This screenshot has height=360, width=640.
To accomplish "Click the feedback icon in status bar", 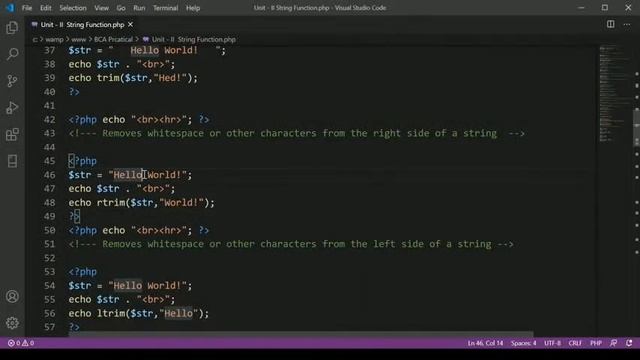I will [x=613, y=343].
